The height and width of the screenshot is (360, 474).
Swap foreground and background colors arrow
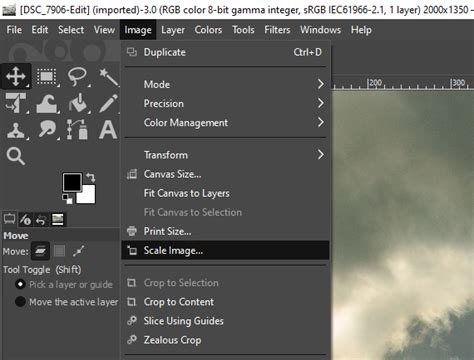pos(91,177)
